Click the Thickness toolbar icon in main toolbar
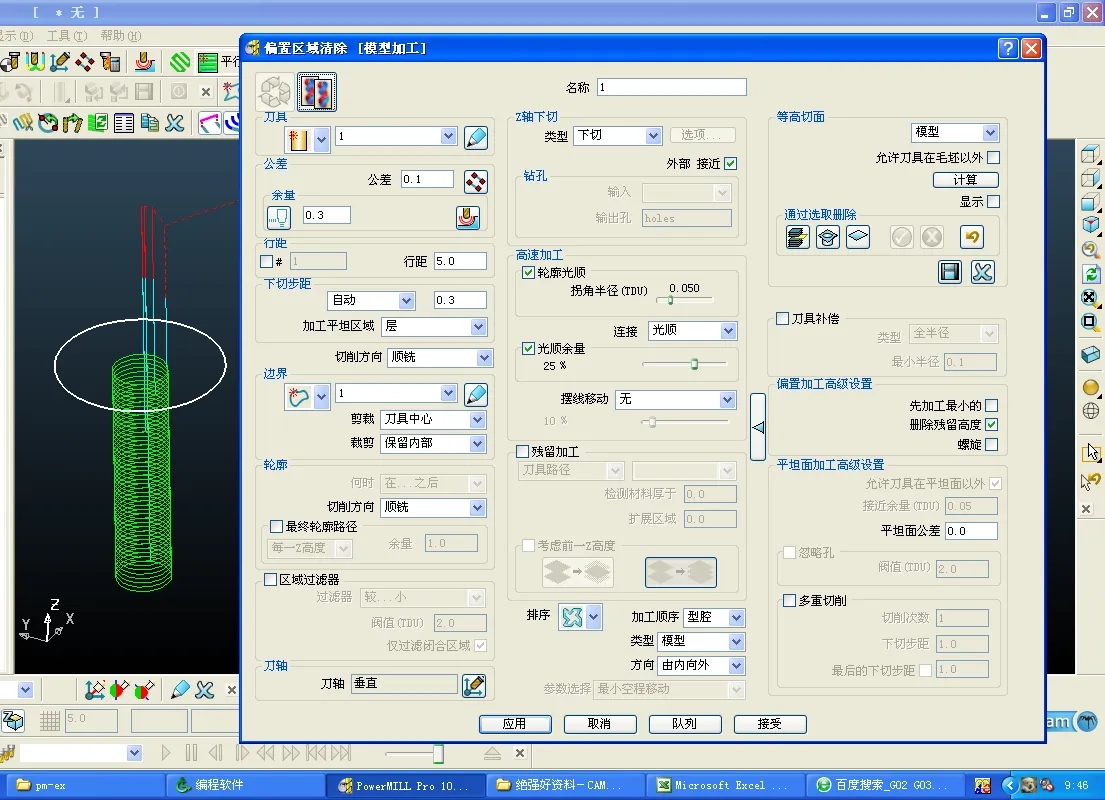Screen dimensions: 1105x800 pos(146,62)
